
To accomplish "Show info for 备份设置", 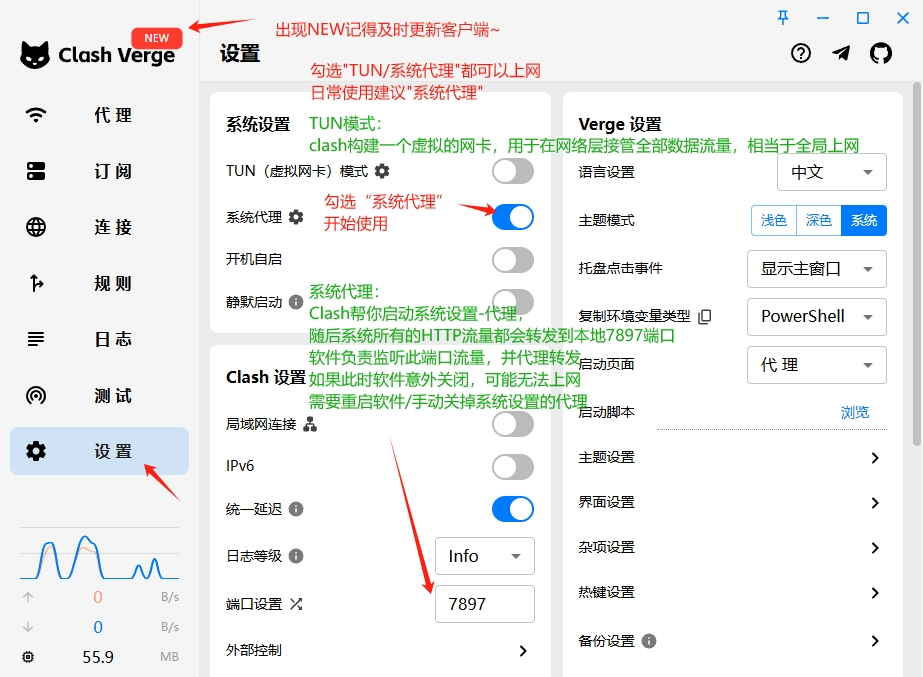I will tap(649, 641).
